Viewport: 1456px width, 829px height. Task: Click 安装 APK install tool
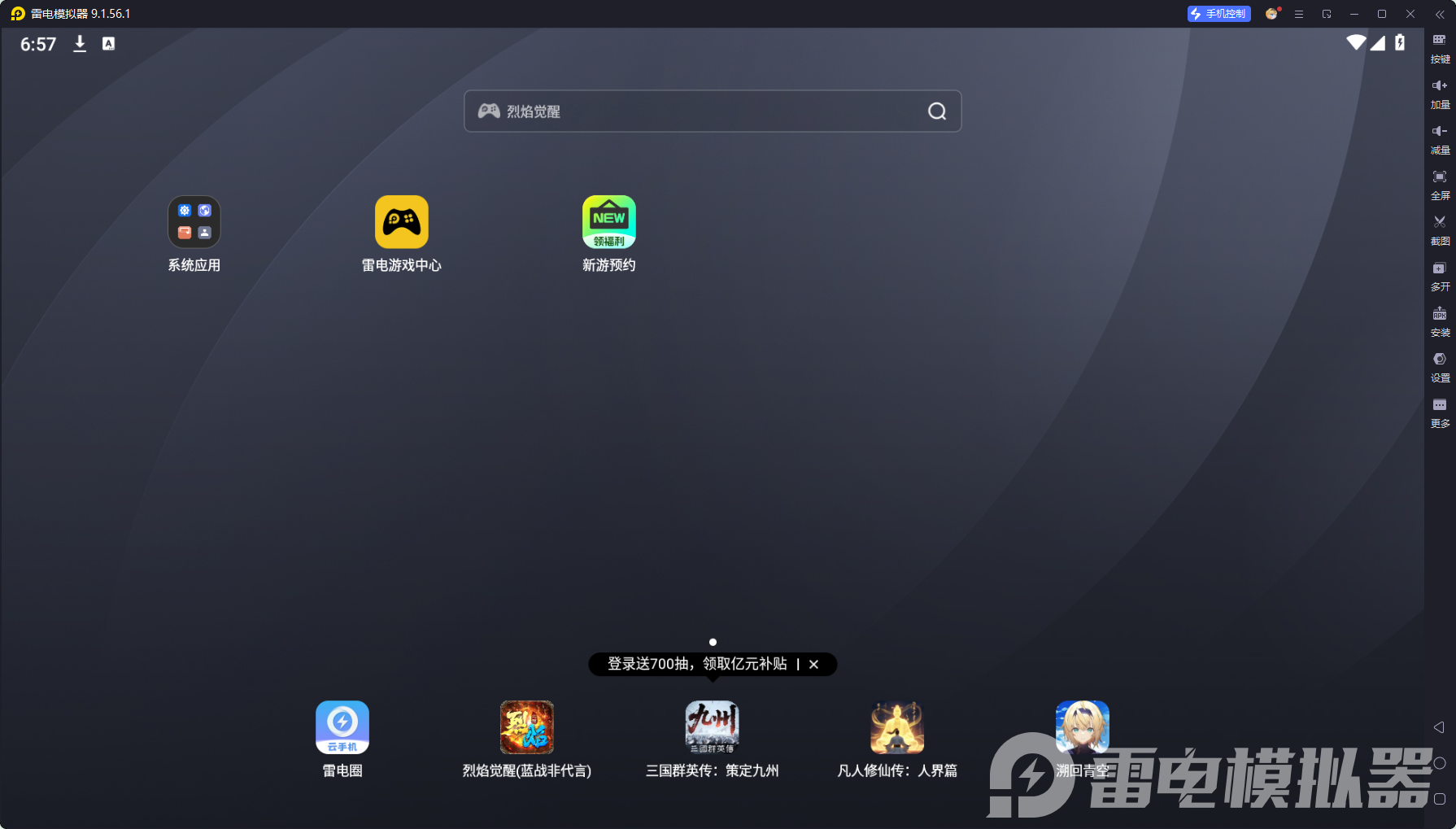(1440, 321)
